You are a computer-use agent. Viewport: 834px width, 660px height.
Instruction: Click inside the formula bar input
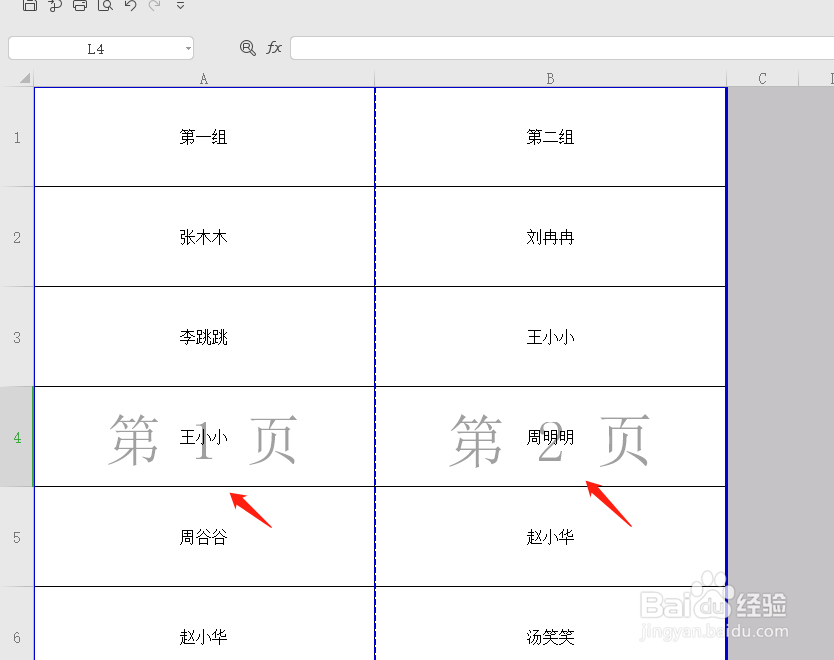coord(562,48)
